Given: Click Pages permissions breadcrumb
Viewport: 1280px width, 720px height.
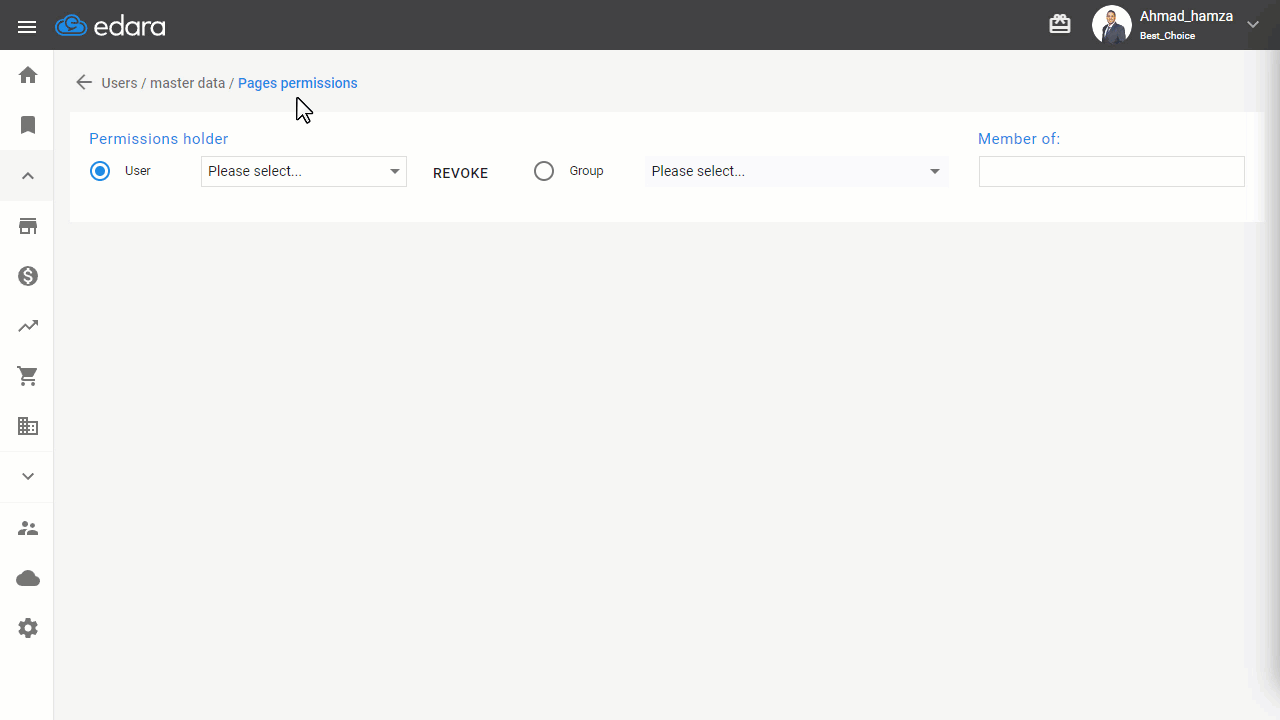Looking at the screenshot, I should 297,83.
